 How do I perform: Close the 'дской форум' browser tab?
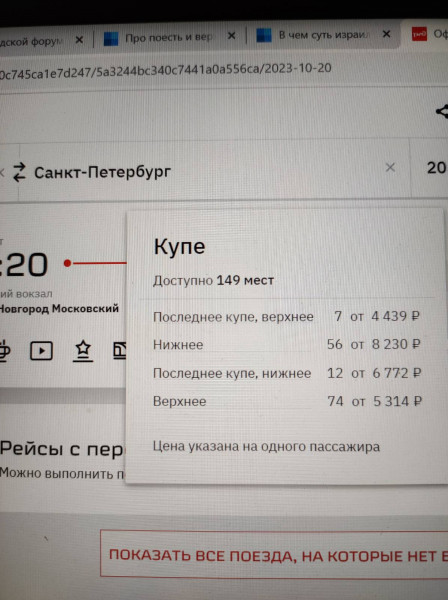click(79, 40)
